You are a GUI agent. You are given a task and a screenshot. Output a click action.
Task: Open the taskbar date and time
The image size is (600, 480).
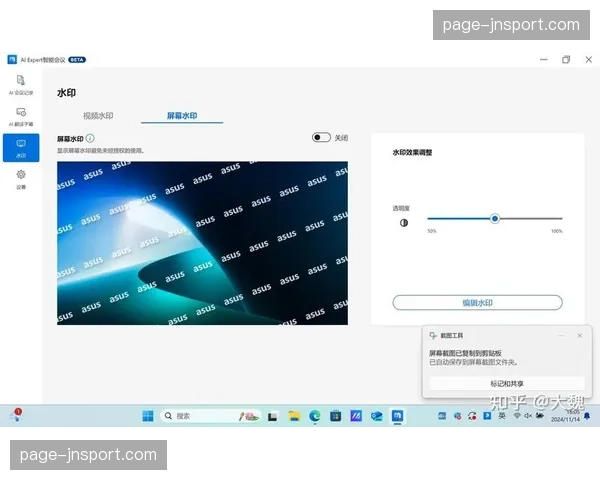tap(574, 415)
